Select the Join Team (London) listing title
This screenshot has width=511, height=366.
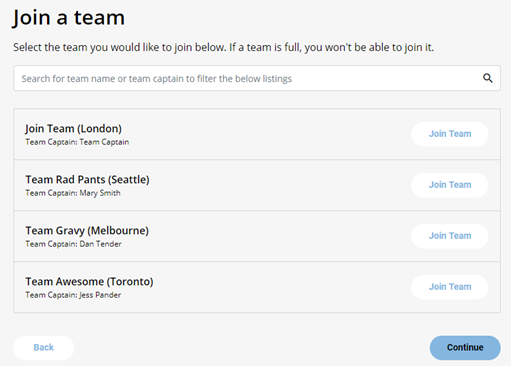tap(73, 129)
